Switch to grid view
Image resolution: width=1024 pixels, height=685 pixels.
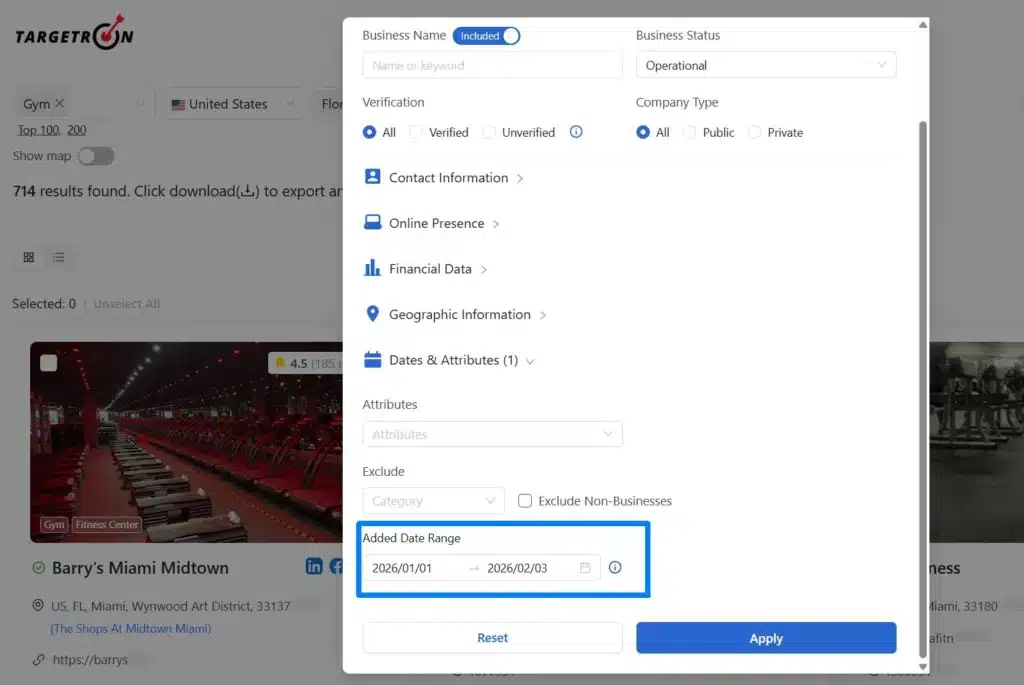pos(28,257)
